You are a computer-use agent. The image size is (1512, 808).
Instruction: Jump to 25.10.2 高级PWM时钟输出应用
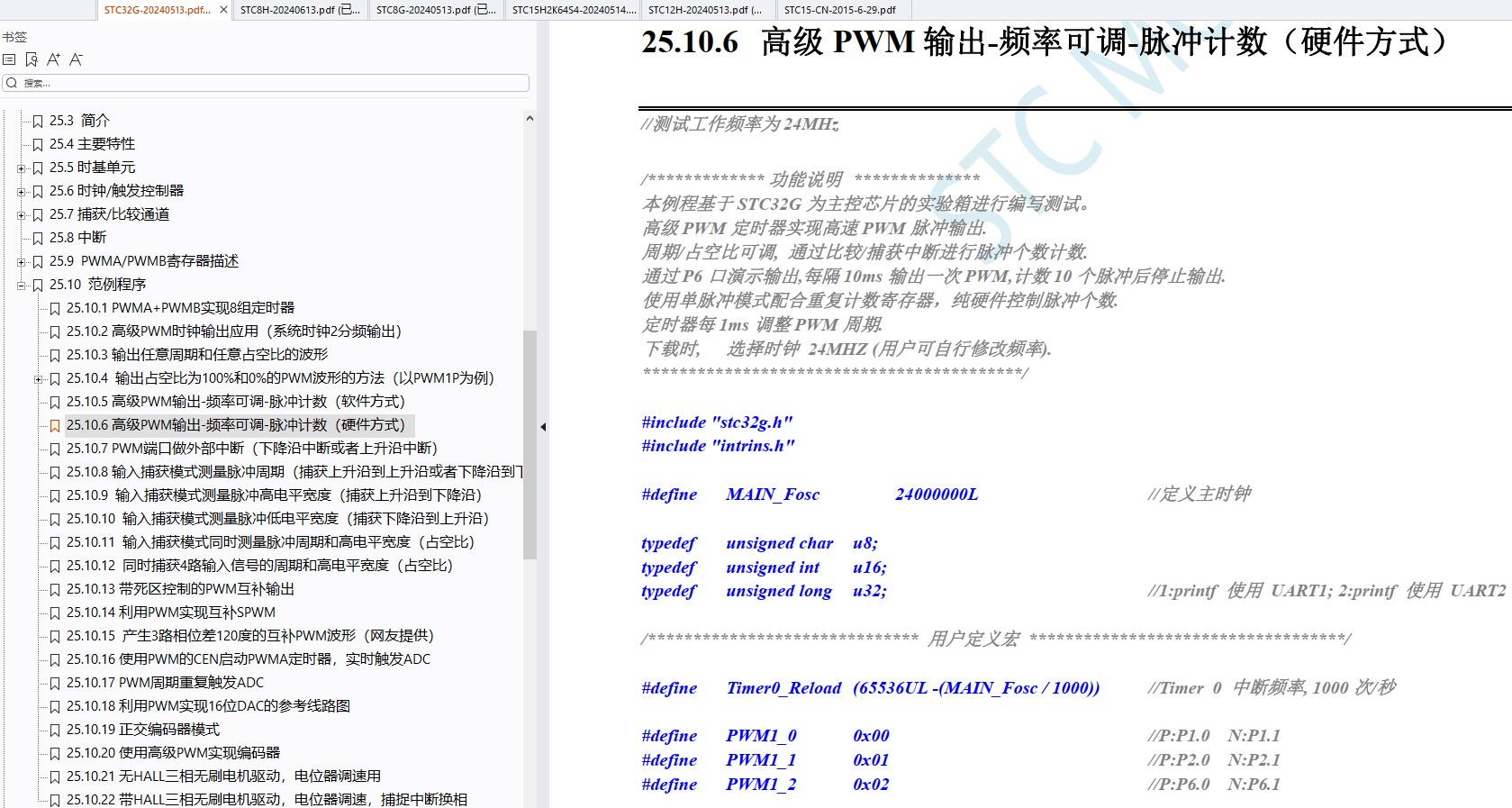click(234, 331)
